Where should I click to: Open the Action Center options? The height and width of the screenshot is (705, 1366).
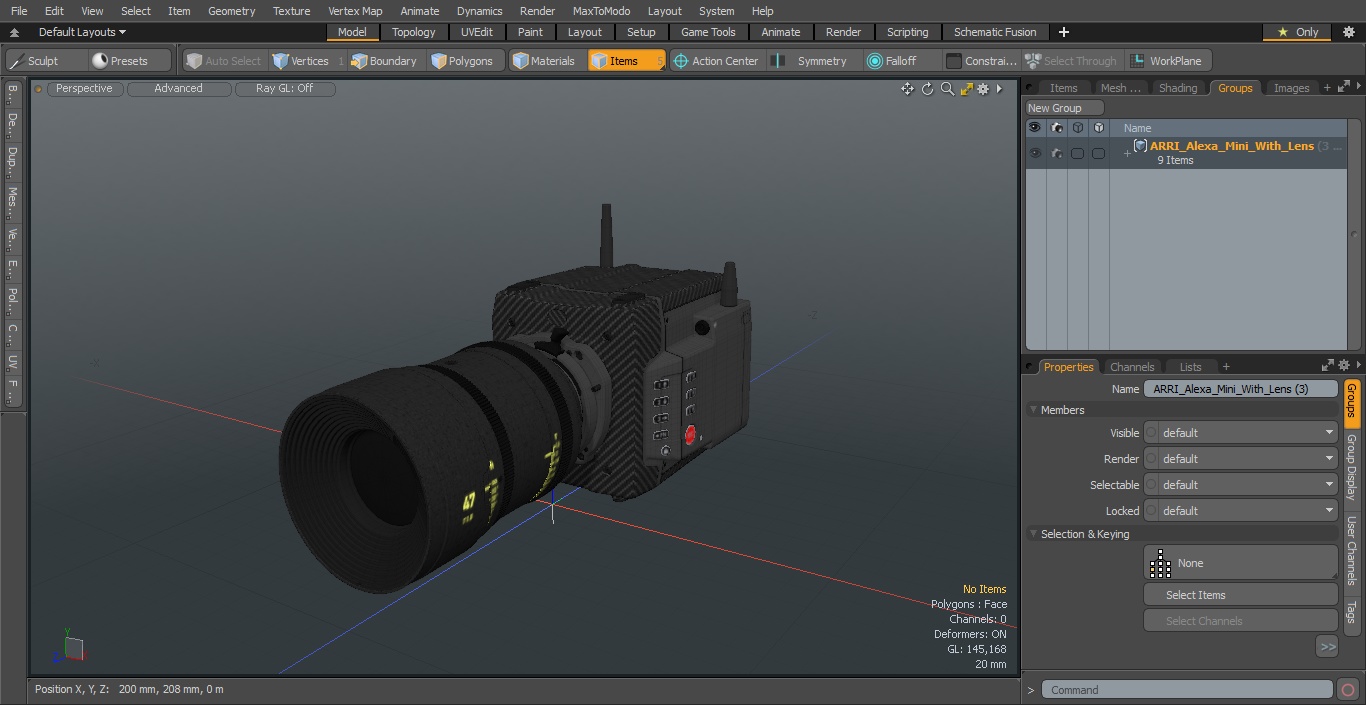[716, 61]
